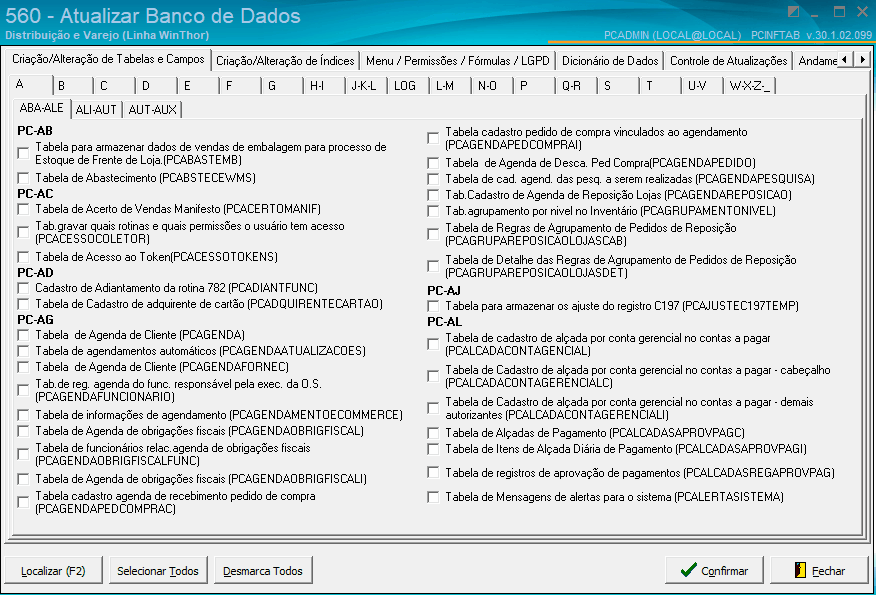This screenshot has height=595, width=876.
Task: Maximize the window
Action: (839, 11)
